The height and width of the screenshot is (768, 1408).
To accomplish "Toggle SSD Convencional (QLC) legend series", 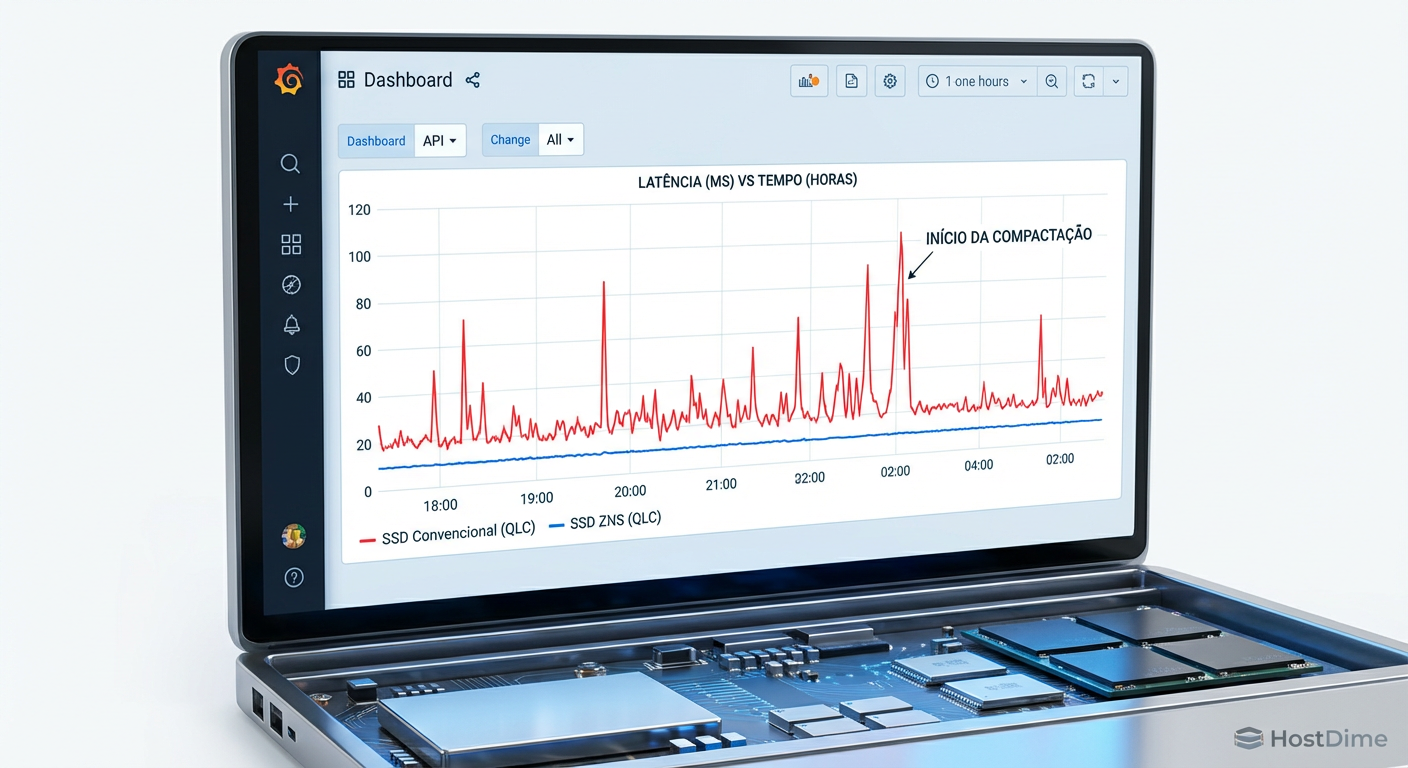I will [x=448, y=533].
